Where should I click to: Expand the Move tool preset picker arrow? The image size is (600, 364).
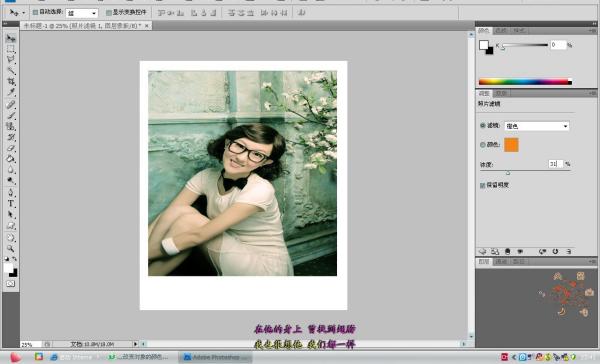24,13
